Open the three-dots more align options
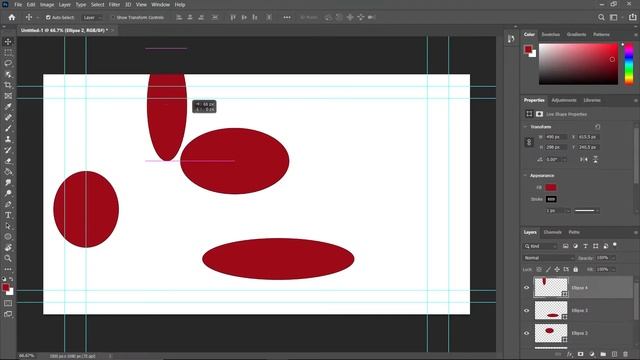This screenshot has width=640, height=360. tap(287, 17)
